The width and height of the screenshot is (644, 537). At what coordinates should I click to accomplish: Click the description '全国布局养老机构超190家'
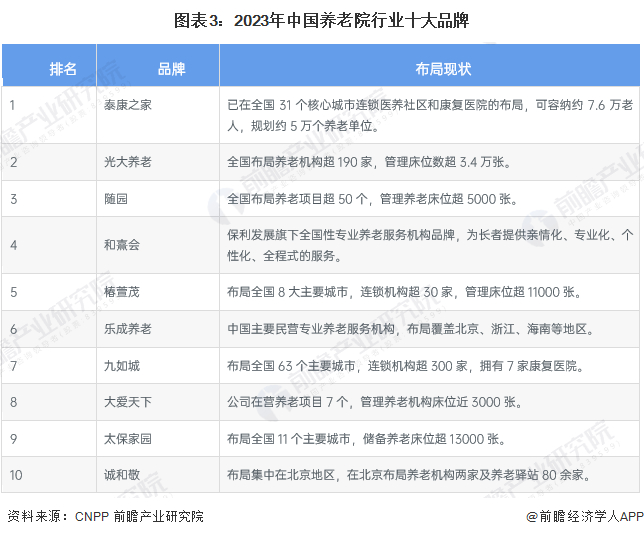[x=369, y=161]
